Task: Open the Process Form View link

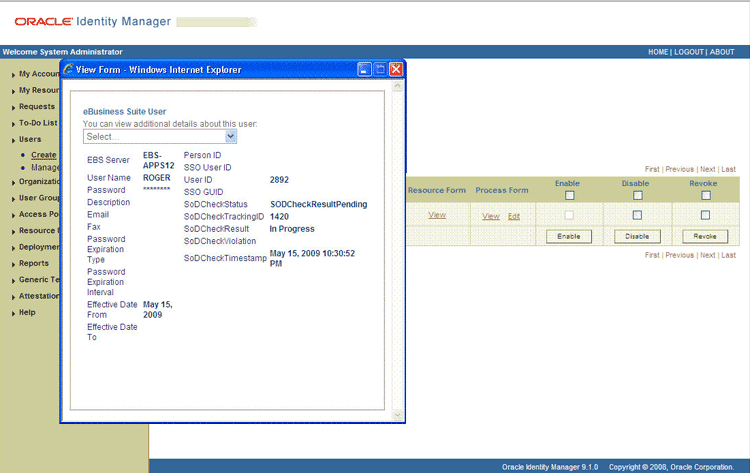Action: [x=491, y=216]
